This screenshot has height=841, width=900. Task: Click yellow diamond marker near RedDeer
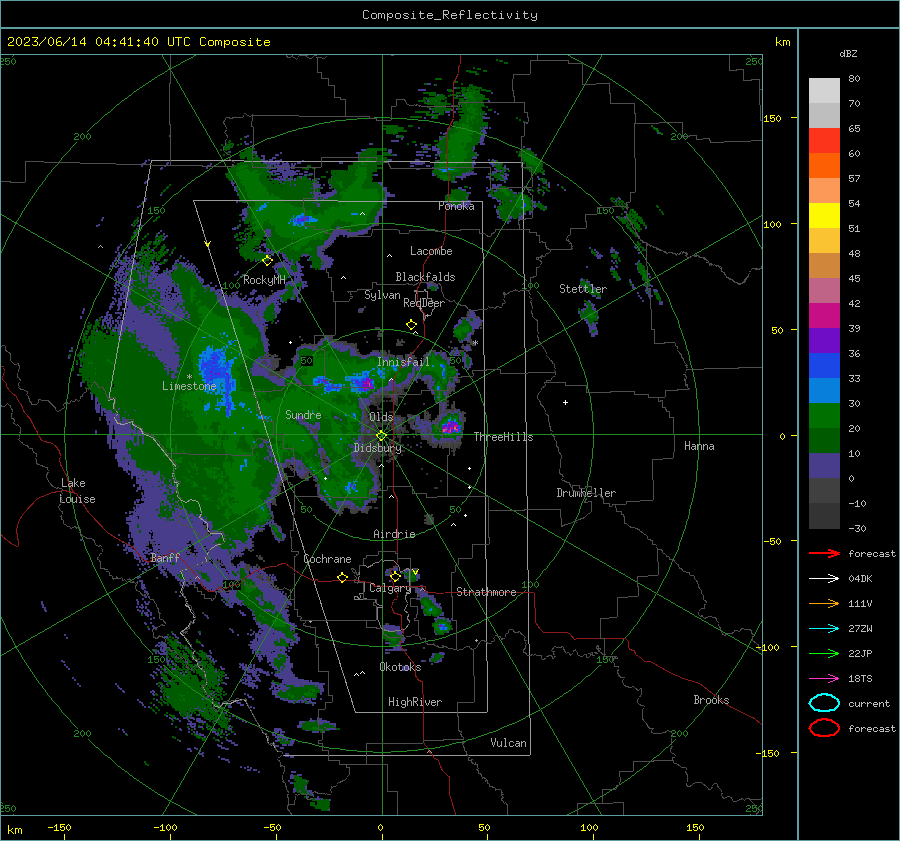pos(411,325)
